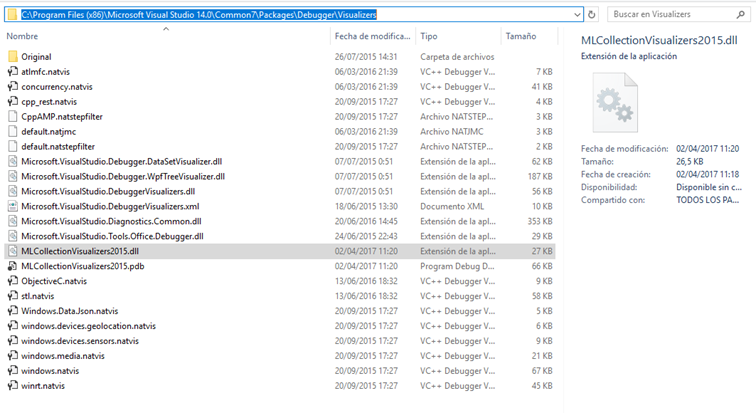The width and height of the screenshot is (756, 413).
Task: Click the DataSetVisualizer.dll file icon
Action: pyautogui.click(x=13, y=161)
